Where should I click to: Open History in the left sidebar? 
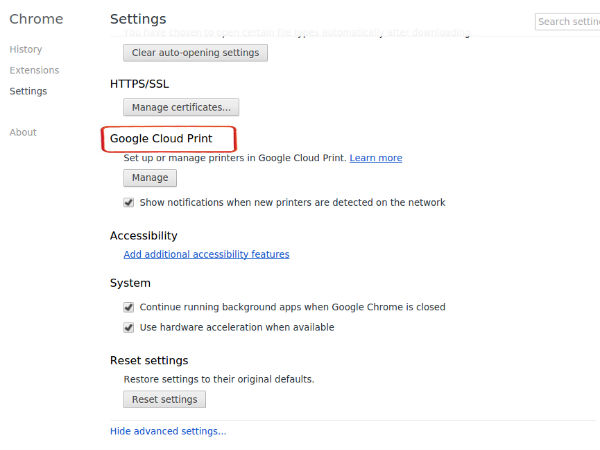(x=25, y=49)
